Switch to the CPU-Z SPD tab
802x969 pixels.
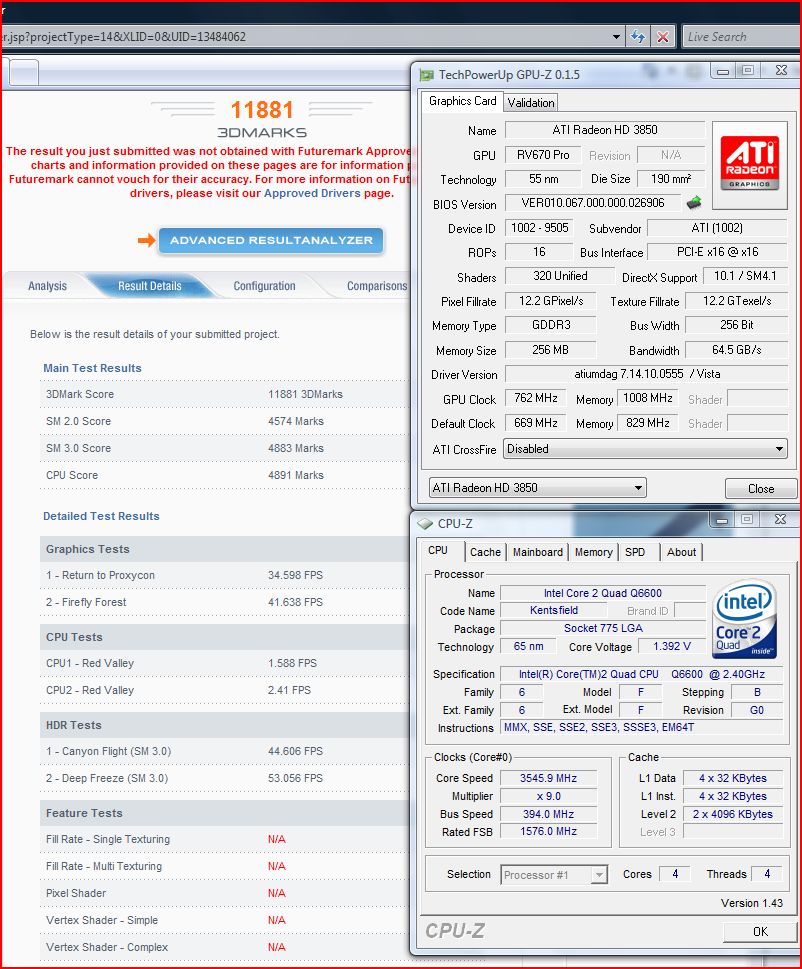(635, 552)
